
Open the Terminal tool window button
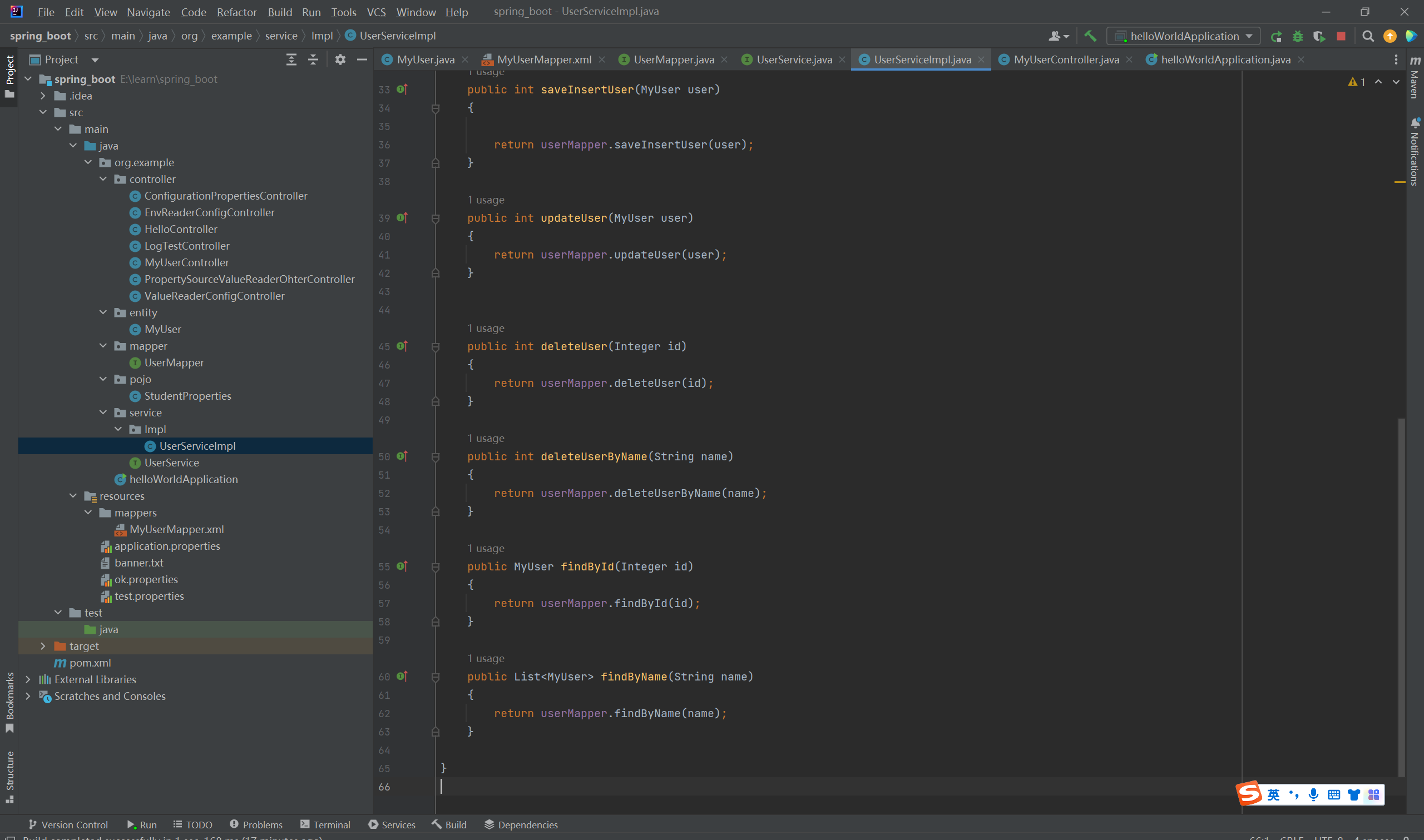(325, 825)
